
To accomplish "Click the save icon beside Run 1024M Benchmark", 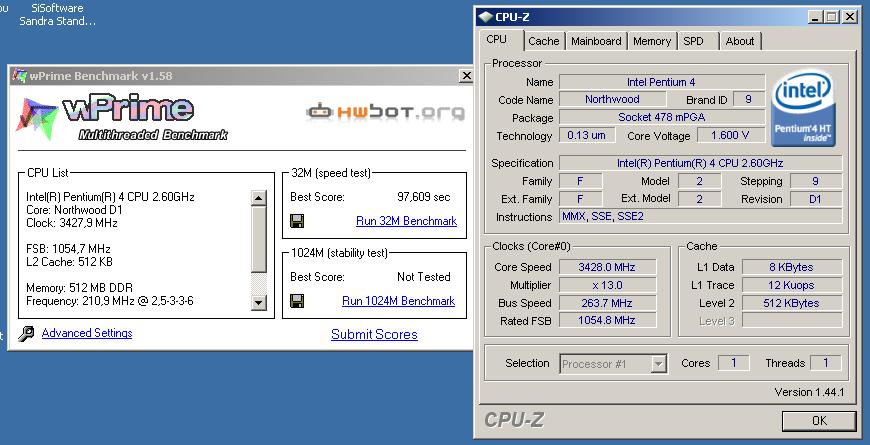I will [297, 301].
